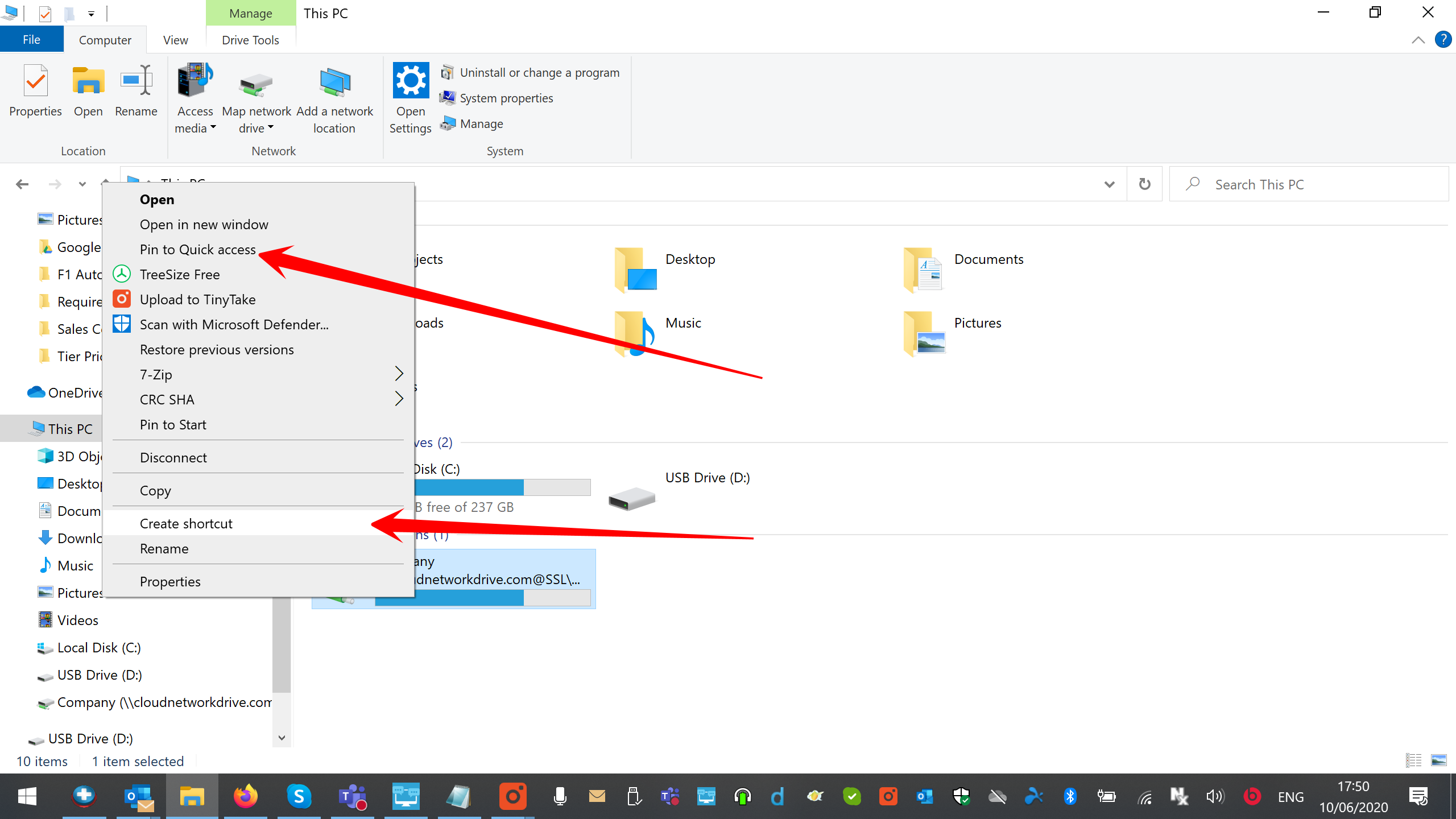Screen dimensions: 1456x819
Task: Click Uninstall or change a program
Action: coord(539,73)
